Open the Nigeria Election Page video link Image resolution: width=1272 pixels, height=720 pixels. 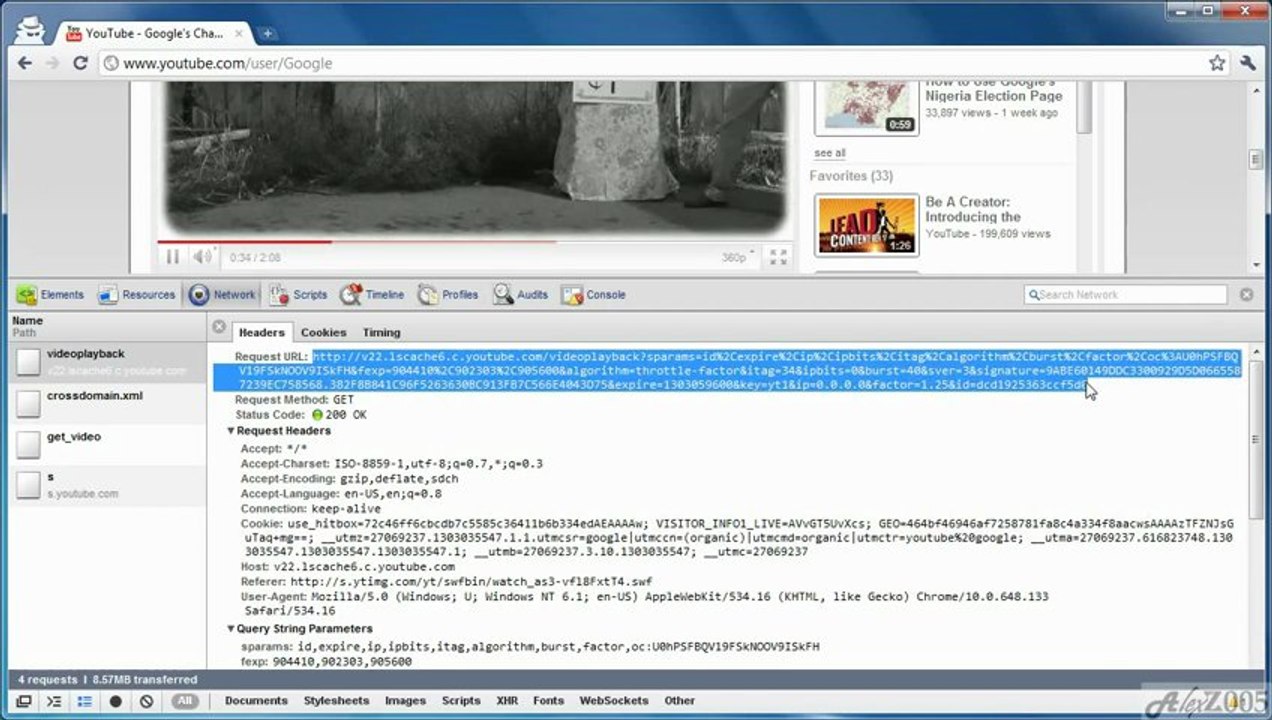(x=993, y=89)
